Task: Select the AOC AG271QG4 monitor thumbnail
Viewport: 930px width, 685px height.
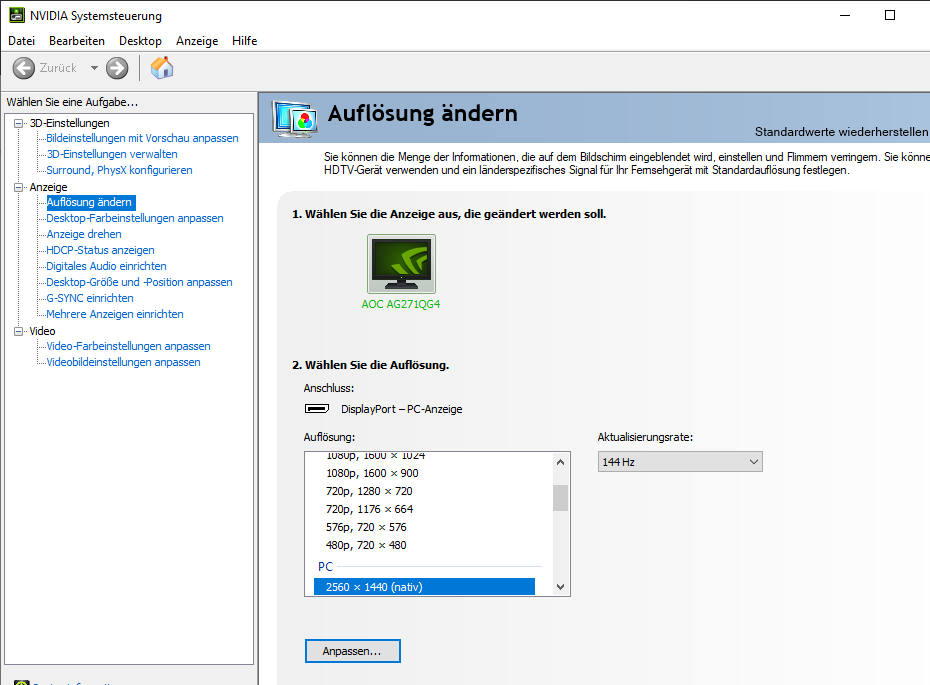Action: pyautogui.click(x=402, y=264)
